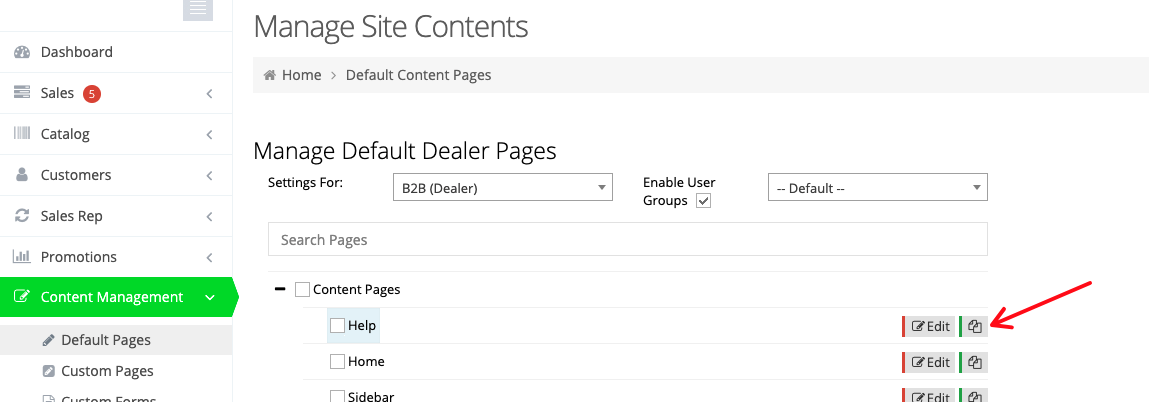Image resolution: width=1149 pixels, height=402 pixels.
Task: Click the Customers person icon
Action: coord(22,175)
